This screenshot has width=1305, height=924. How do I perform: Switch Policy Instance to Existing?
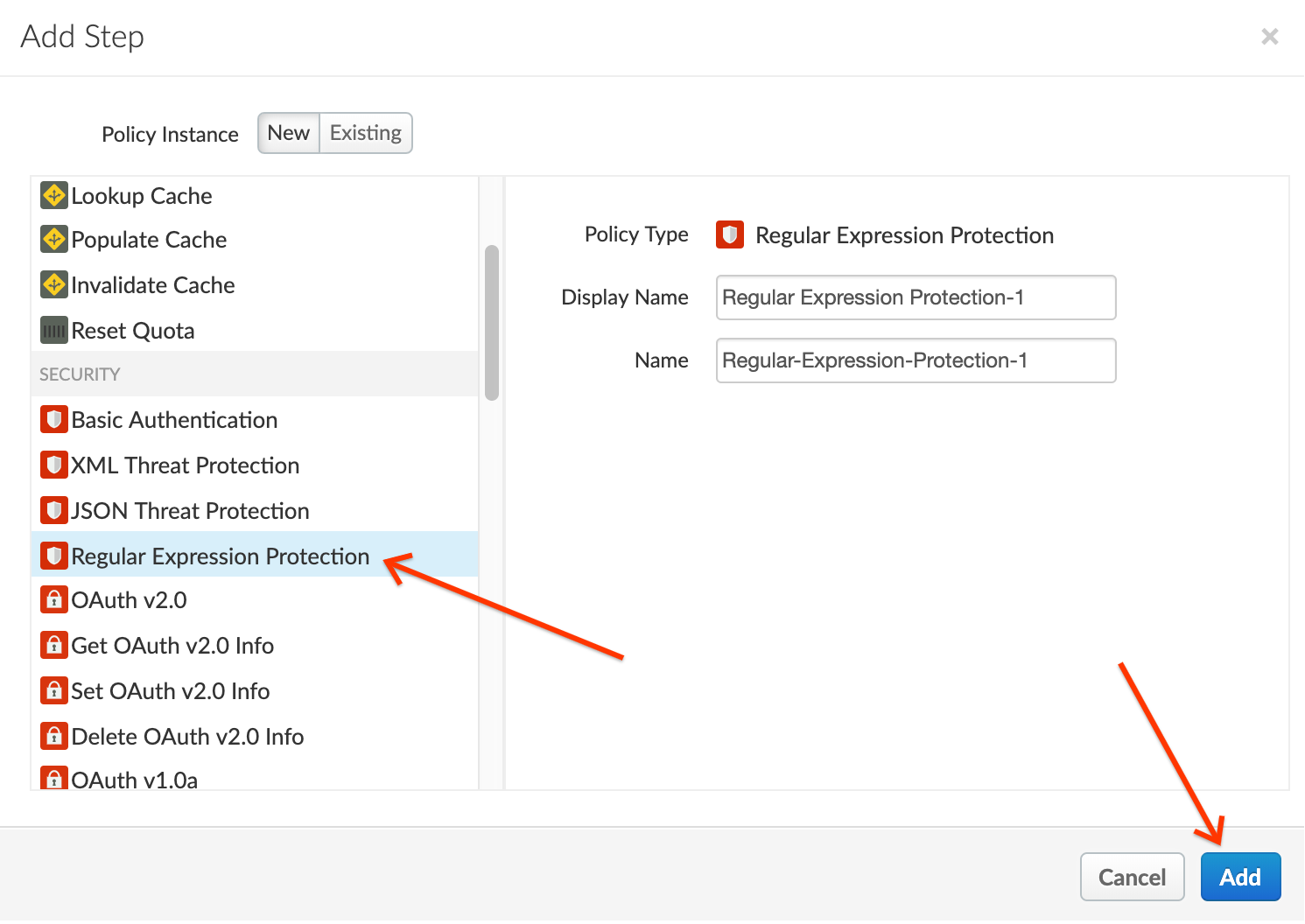coord(366,133)
